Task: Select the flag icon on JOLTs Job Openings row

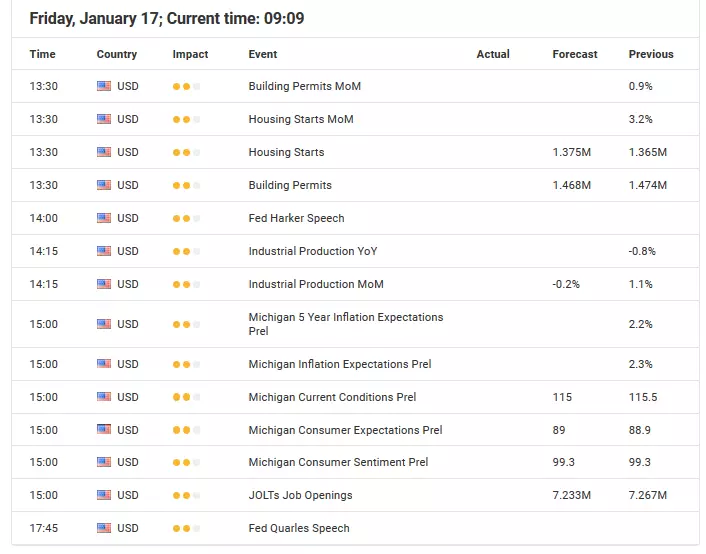Action: (104, 495)
